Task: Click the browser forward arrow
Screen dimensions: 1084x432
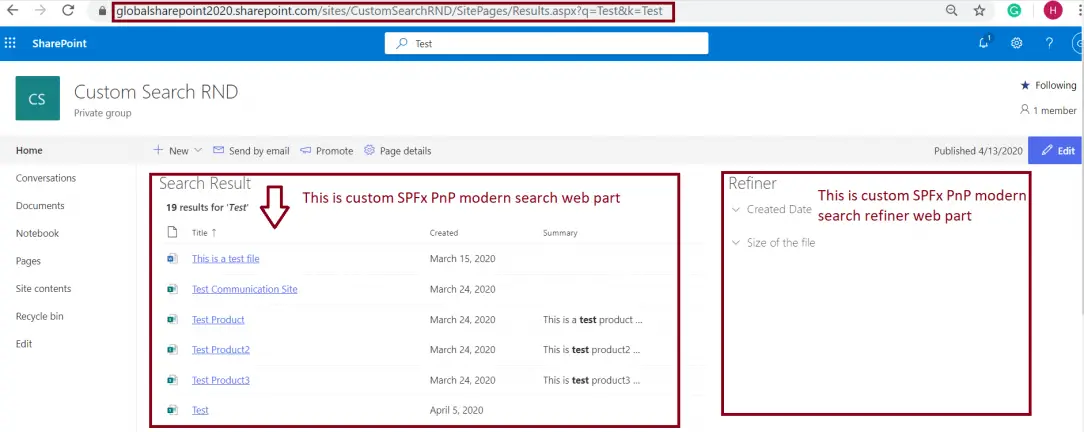Action: click(40, 10)
